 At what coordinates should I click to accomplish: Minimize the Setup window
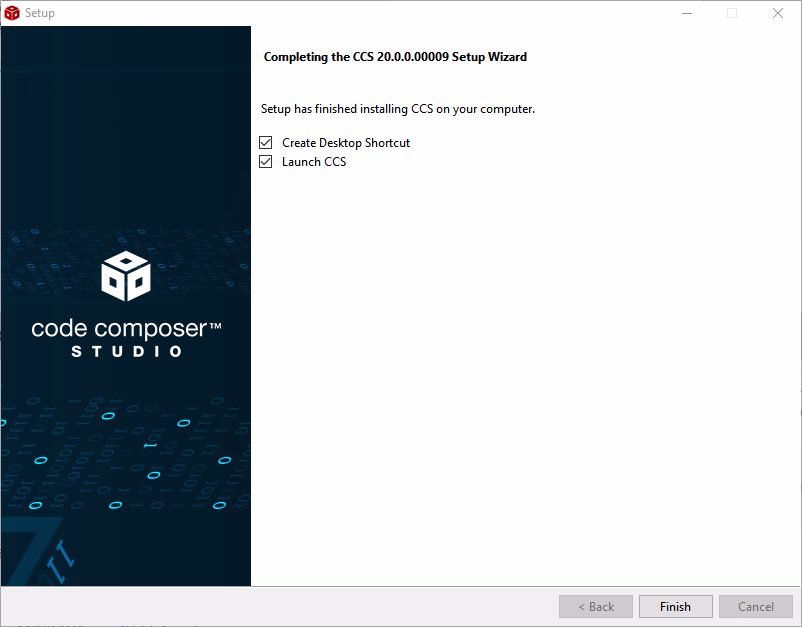pos(687,13)
